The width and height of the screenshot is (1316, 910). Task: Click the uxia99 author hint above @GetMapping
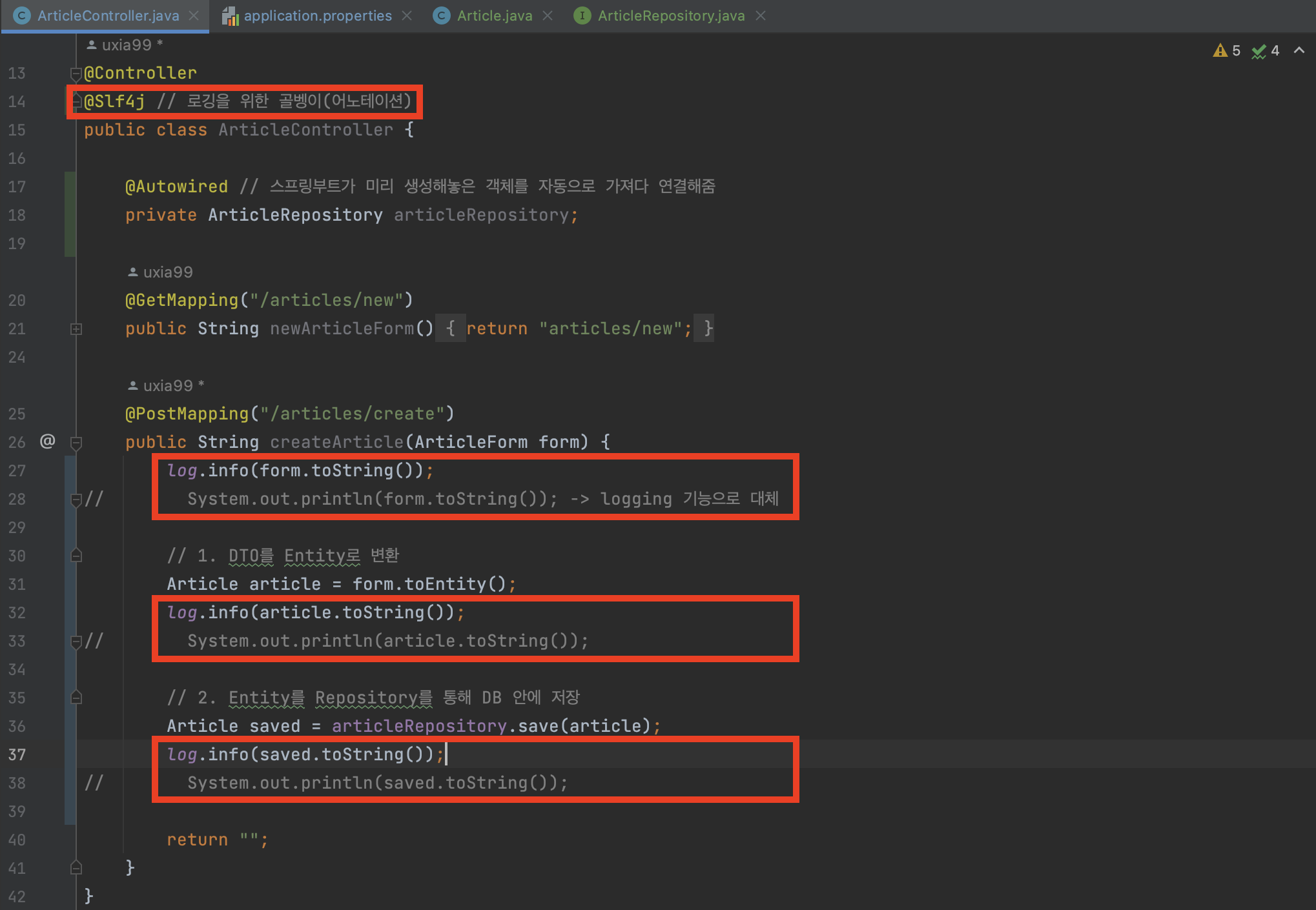point(167,272)
